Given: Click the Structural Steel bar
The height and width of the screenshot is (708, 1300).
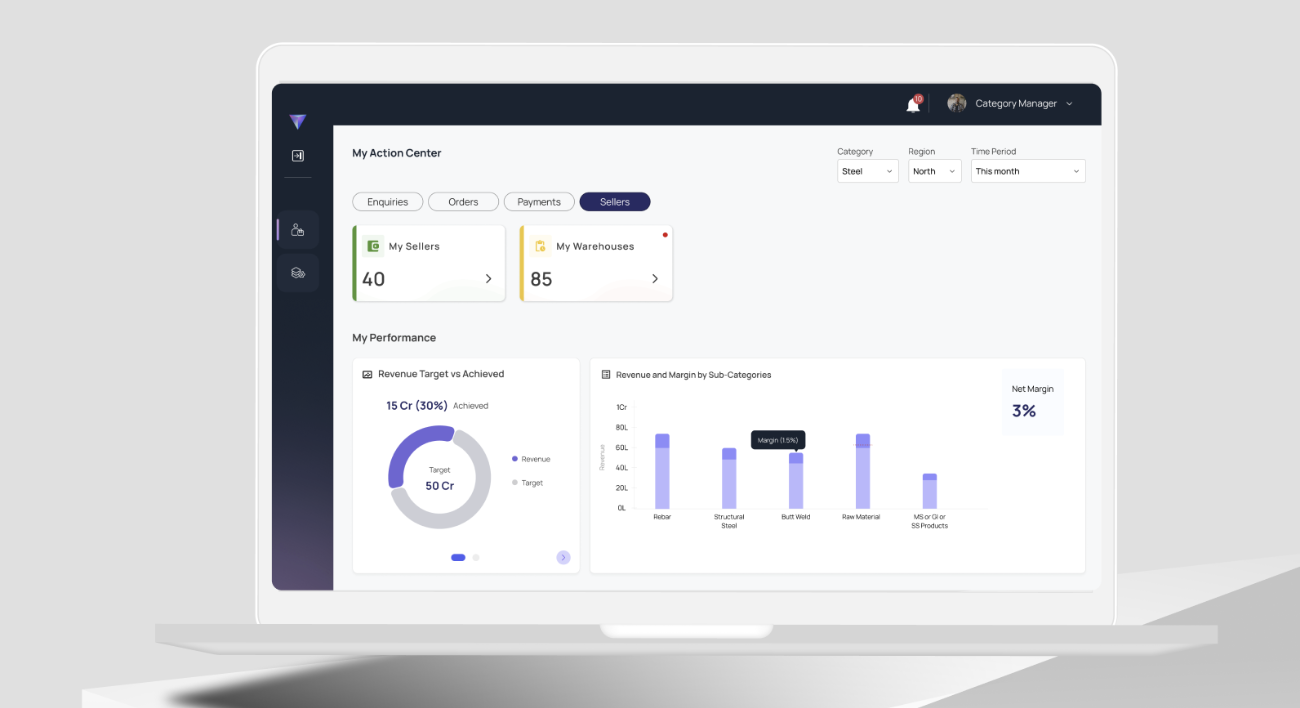Looking at the screenshot, I should click(x=729, y=478).
